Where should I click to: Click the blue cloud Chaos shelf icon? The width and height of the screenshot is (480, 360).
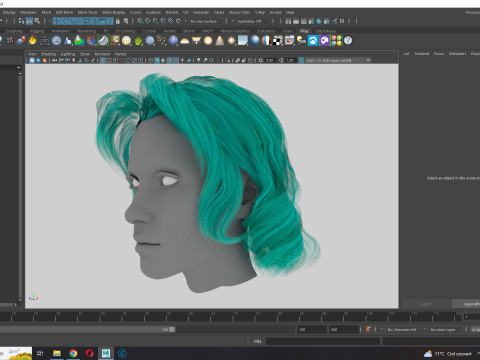pos(313,41)
